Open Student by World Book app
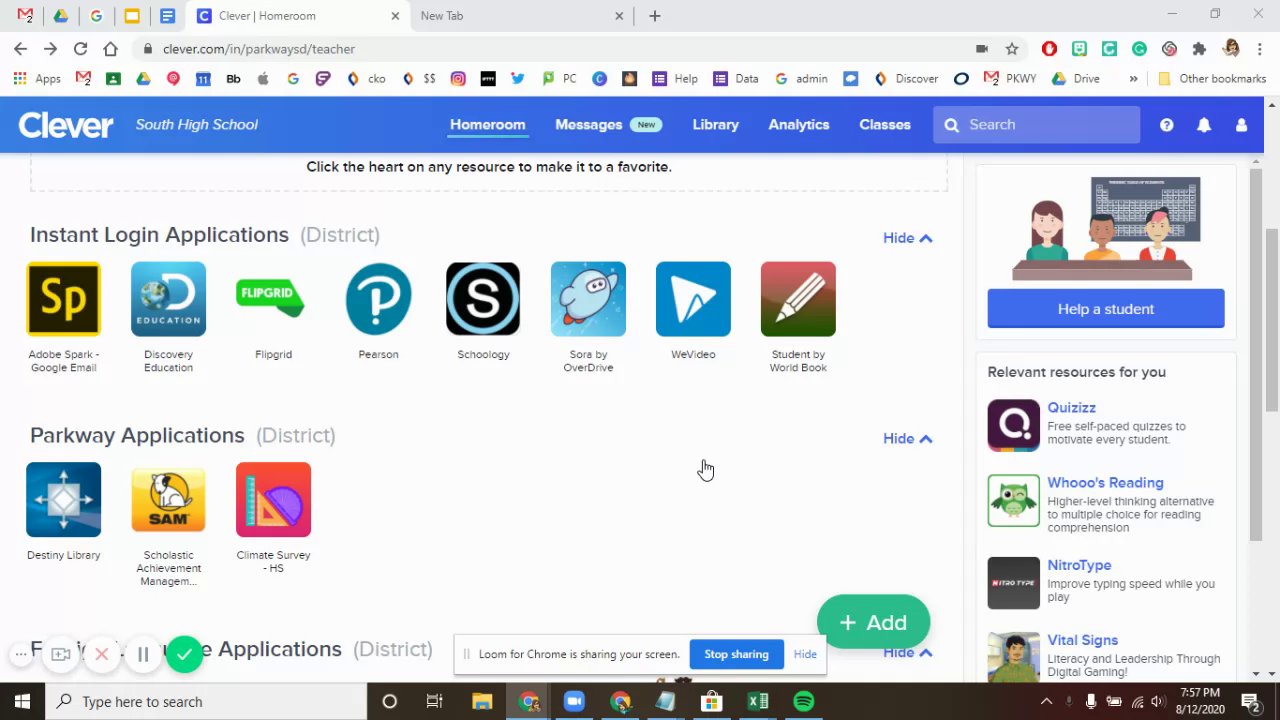Viewport: 1280px width, 720px height. pyautogui.click(x=798, y=299)
